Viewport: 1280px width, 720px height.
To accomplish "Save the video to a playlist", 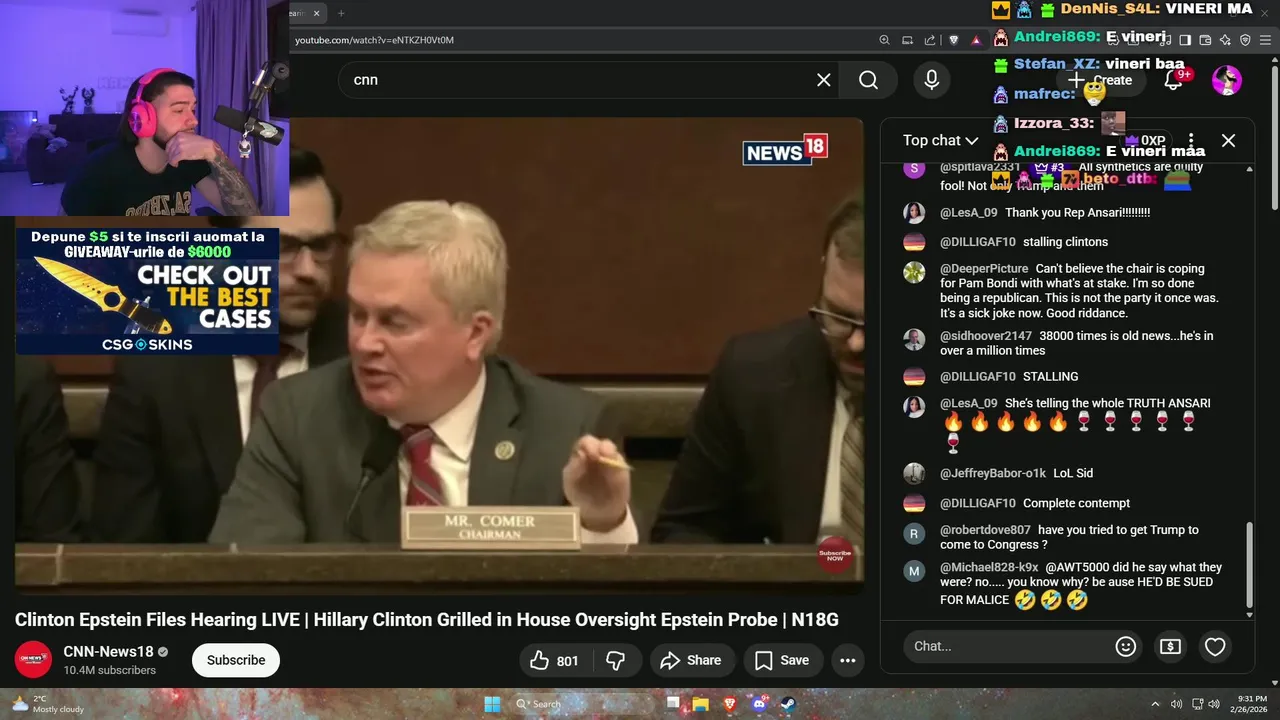I will coord(782,660).
